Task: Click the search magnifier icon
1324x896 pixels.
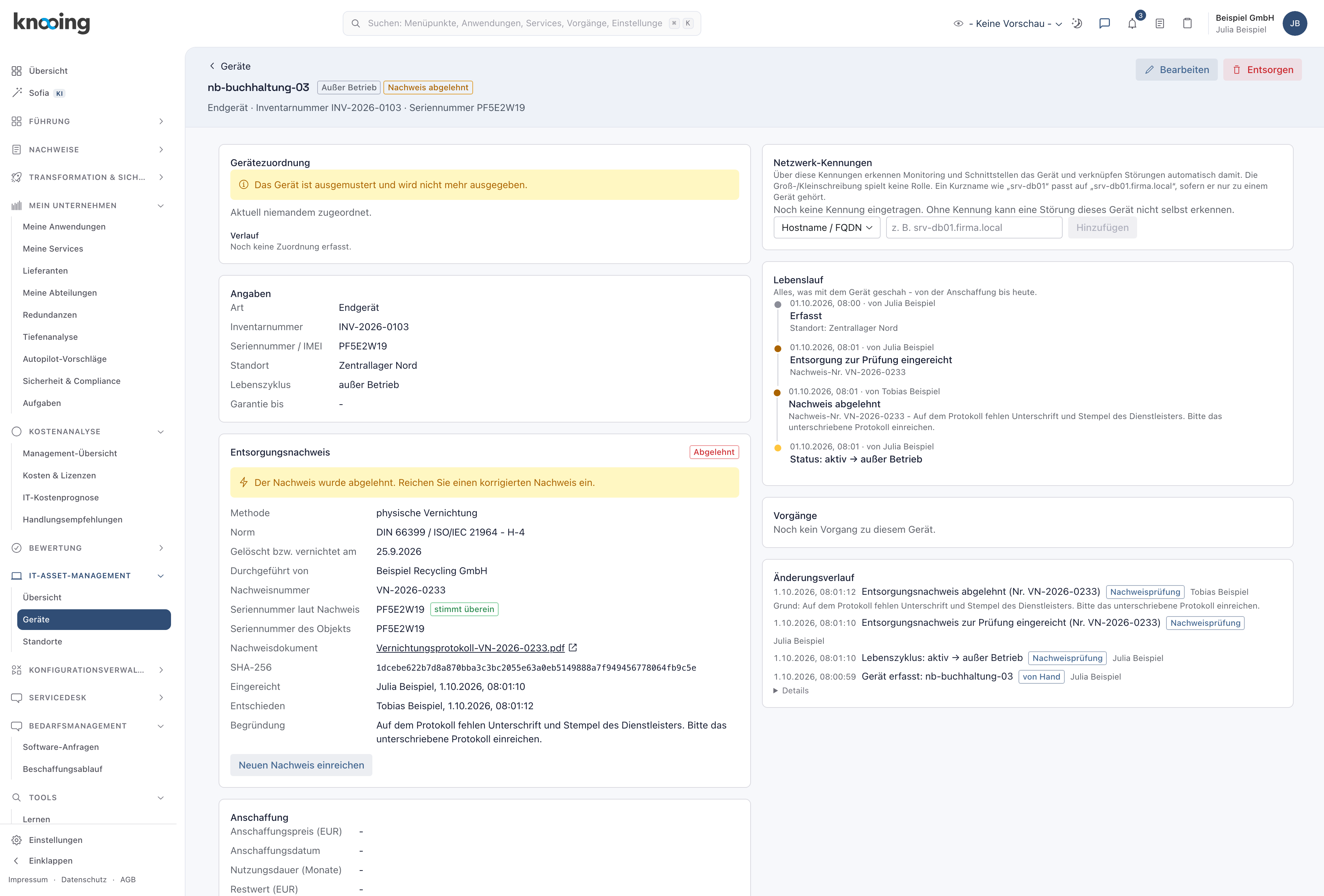Action: (x=355, y=23)
